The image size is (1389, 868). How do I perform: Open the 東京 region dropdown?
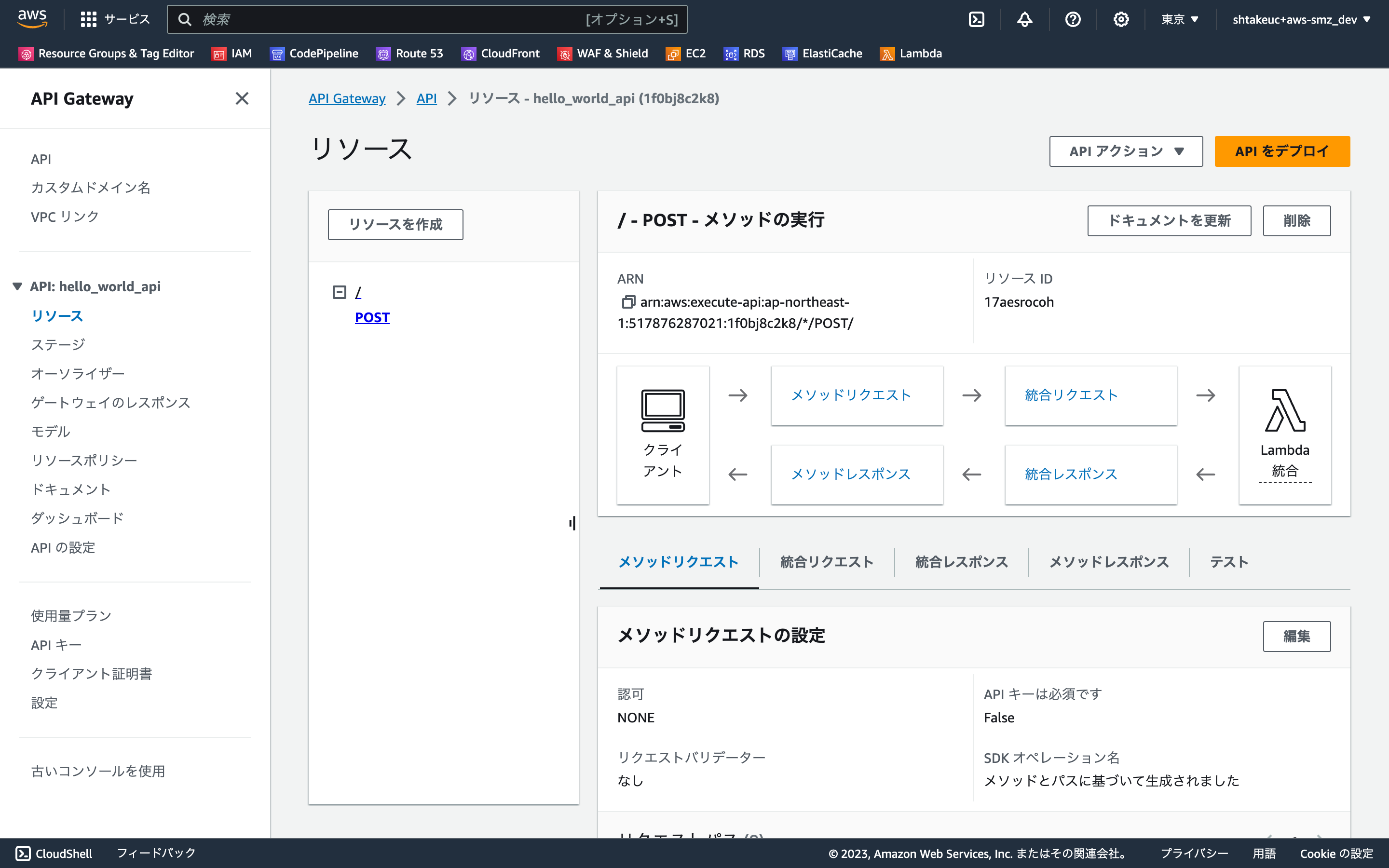pos(1180,19)
